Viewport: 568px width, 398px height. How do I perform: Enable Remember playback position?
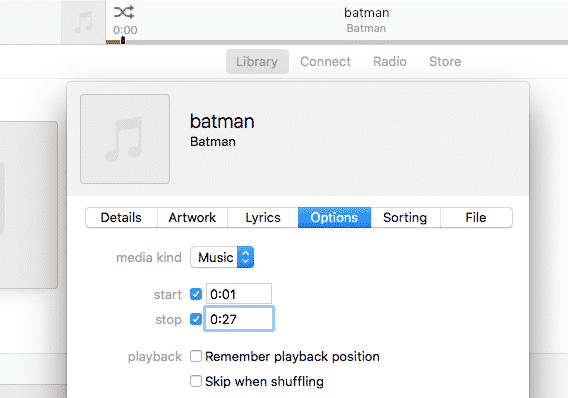(x=196, y=356)
